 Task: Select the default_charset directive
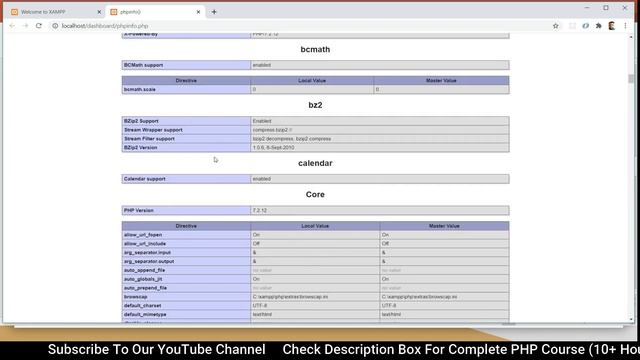tap(142, 306)
